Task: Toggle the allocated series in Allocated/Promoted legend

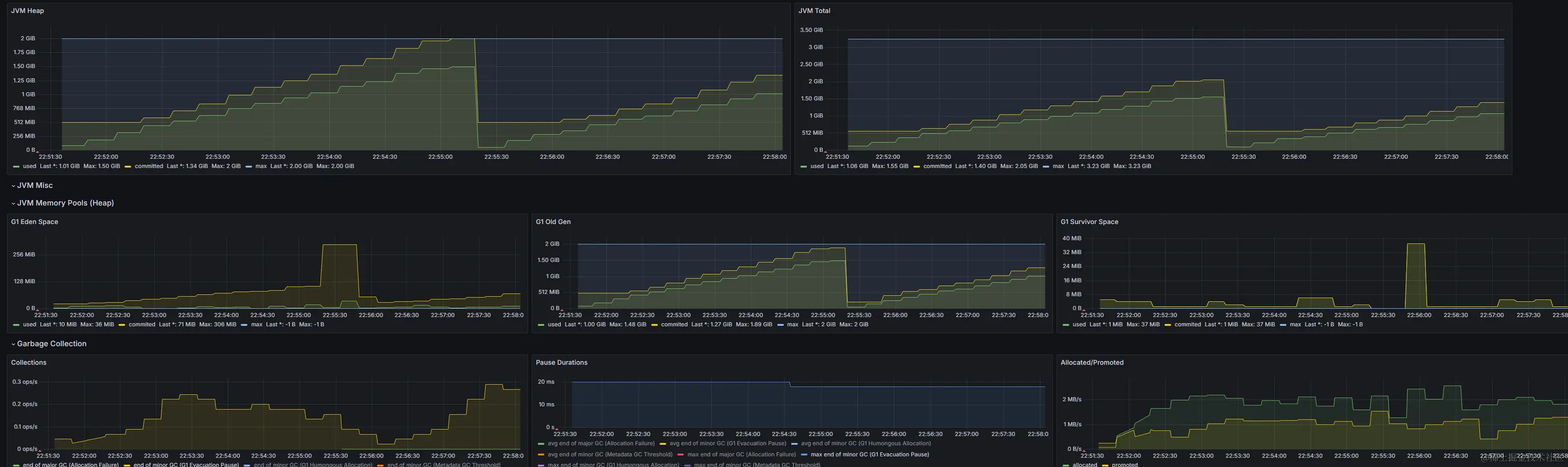Action: click(x=1085, y=464)
